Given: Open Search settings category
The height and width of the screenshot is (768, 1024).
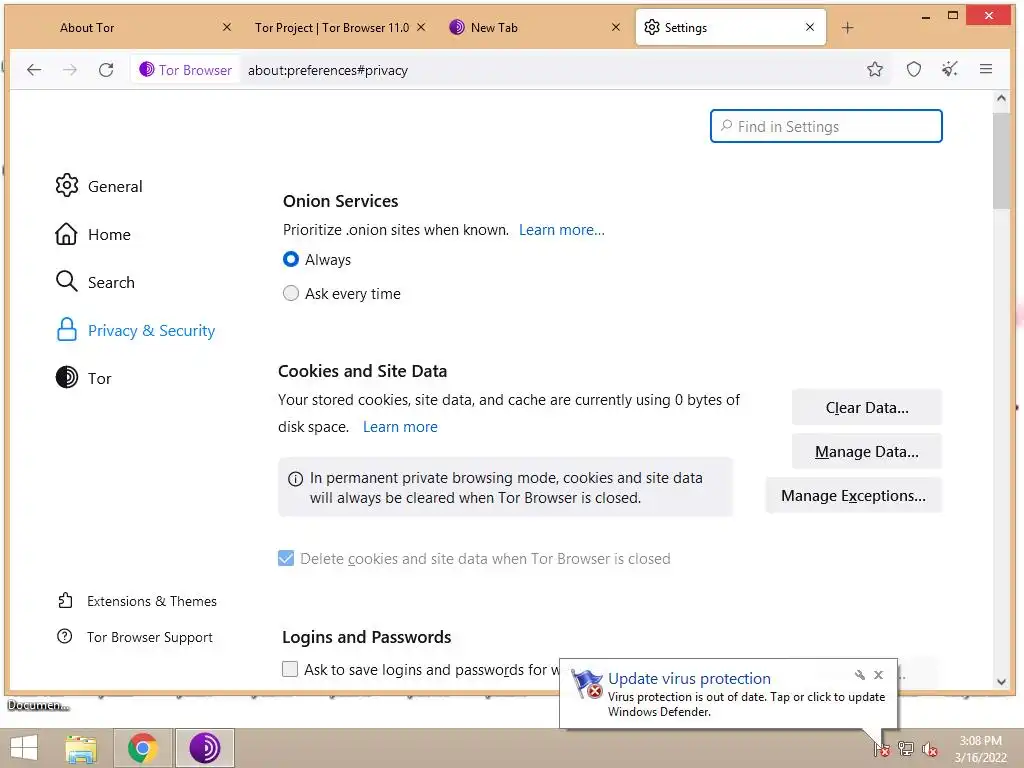Looking at the screenshot, I should coord(111,282).
